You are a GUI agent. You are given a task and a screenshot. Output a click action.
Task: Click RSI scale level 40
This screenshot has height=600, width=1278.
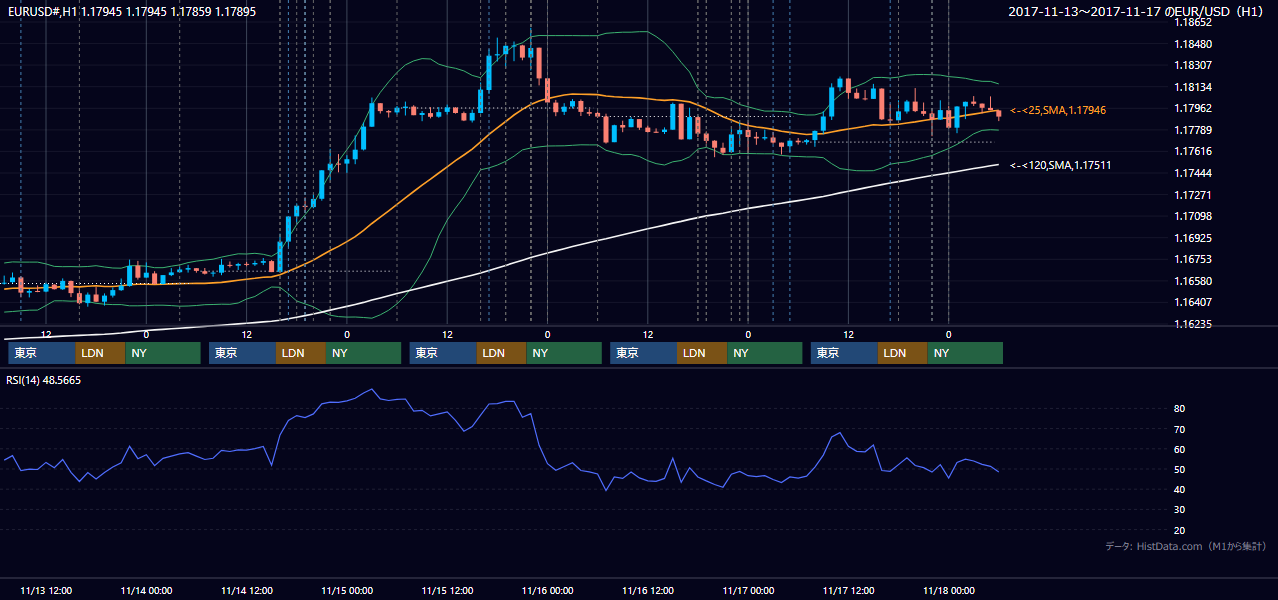(1180, 489)
